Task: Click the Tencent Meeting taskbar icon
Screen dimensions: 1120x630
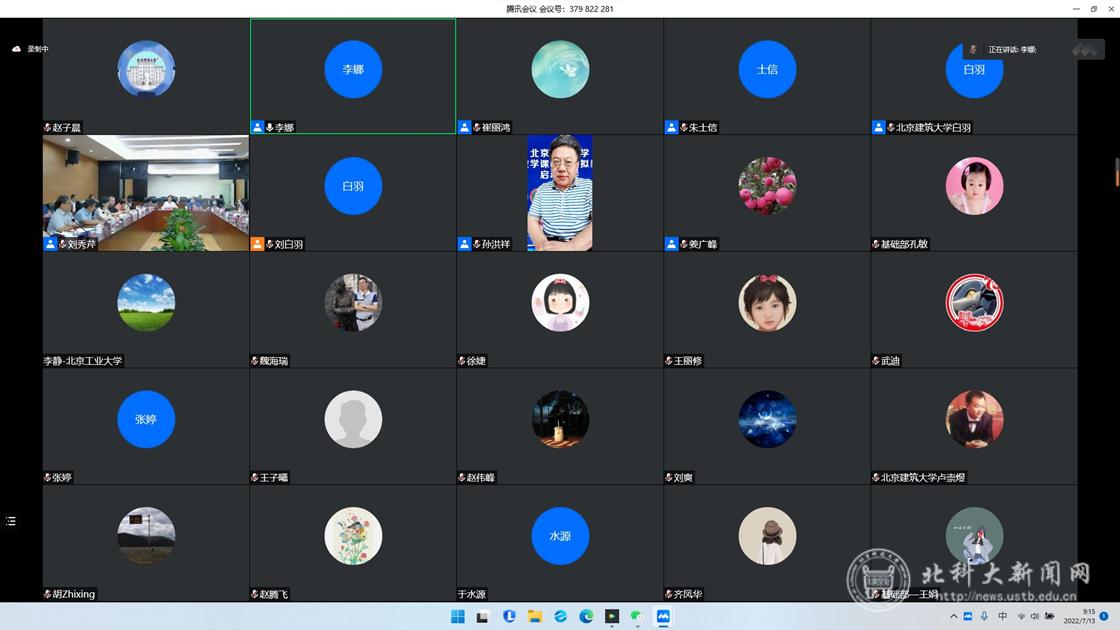Action: [x=663, y=616]
